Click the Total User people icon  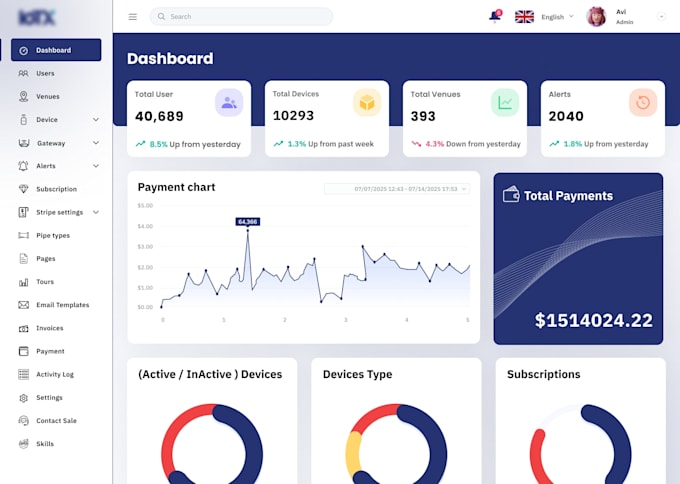229,103
